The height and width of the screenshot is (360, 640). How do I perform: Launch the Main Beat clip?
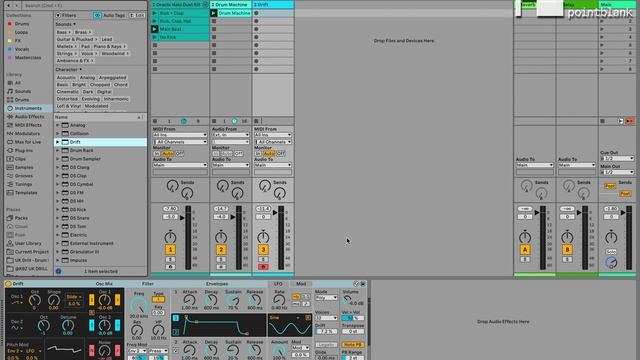(155, 29)
